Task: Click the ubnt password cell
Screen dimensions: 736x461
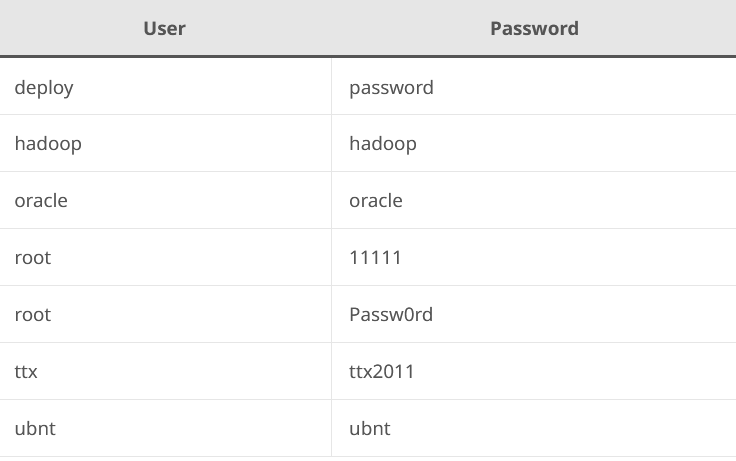Action: (533, 428)
